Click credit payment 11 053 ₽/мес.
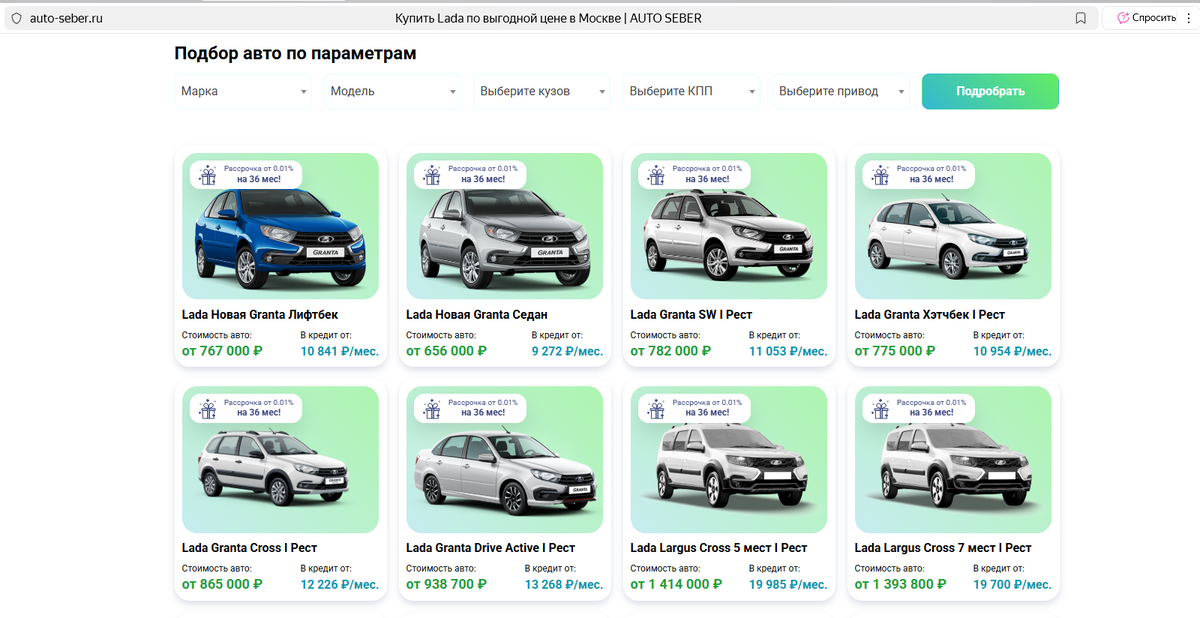 788,351
